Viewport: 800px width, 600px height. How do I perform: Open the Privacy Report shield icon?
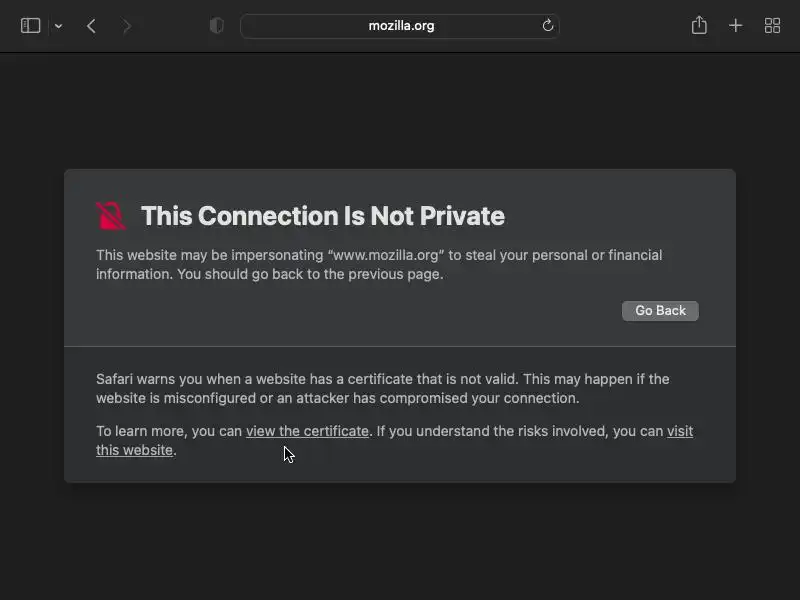coord(216,26)
